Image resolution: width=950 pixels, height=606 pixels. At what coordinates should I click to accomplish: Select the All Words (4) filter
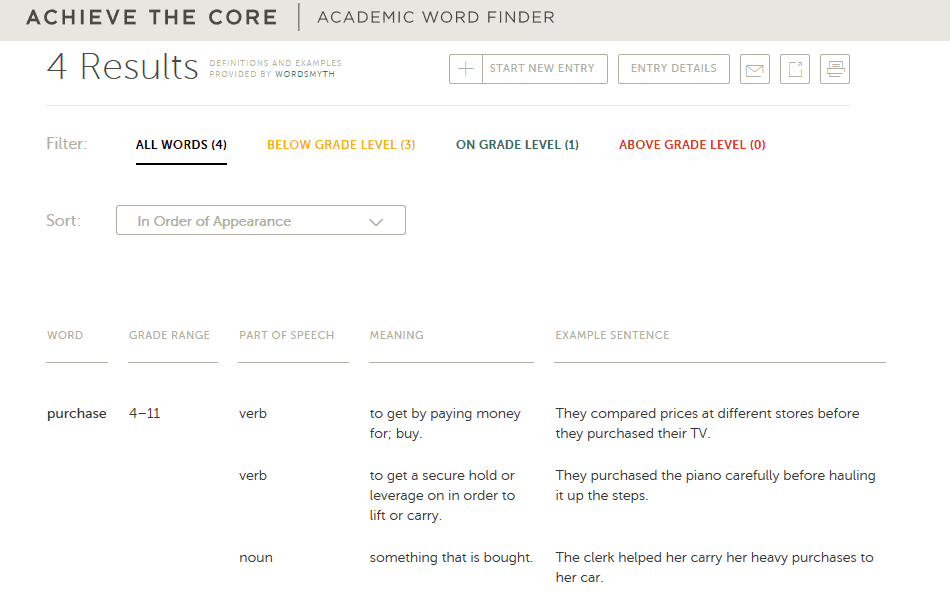[x=181, y=145]
